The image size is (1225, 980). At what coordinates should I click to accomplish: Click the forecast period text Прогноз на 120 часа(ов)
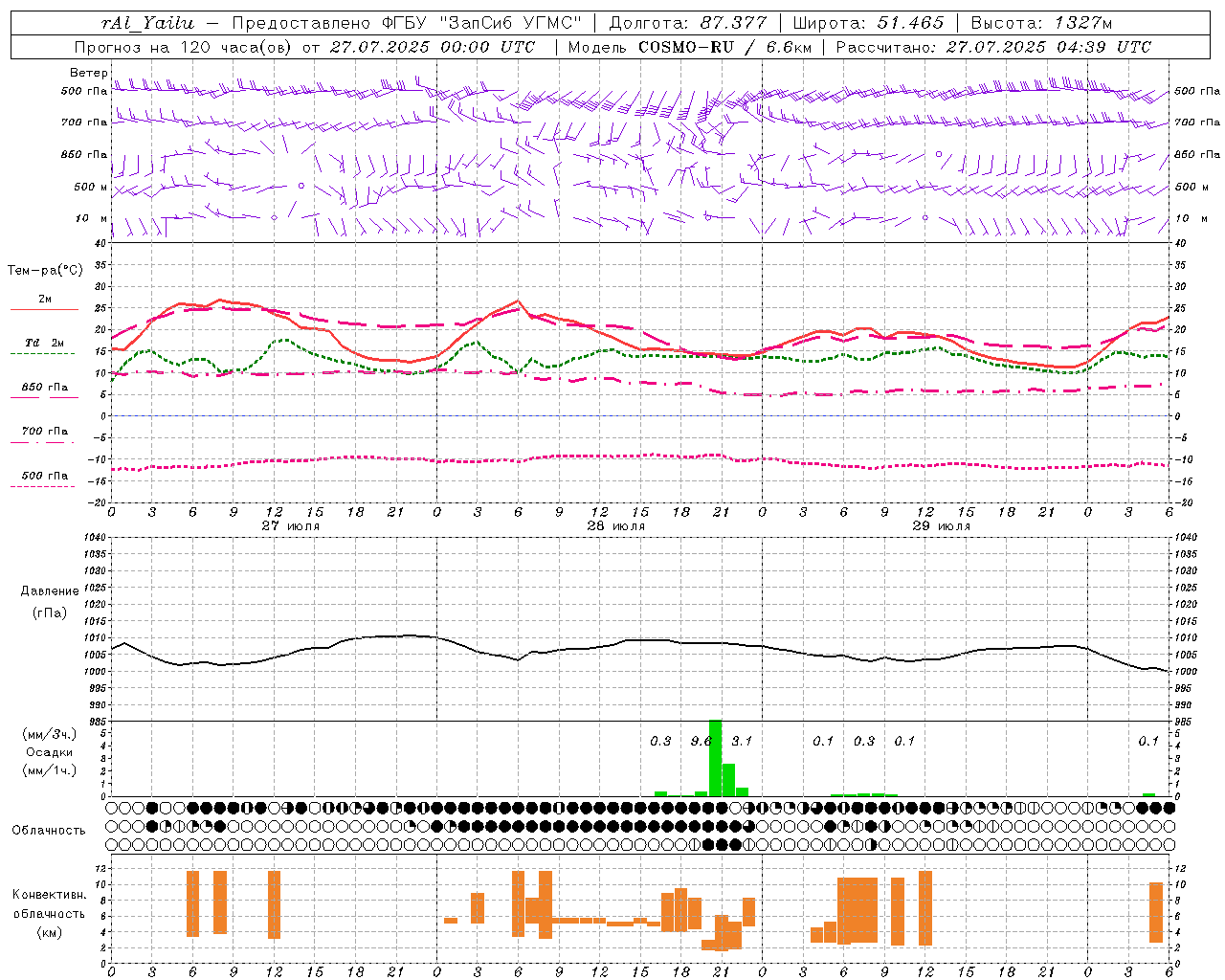pyautogui.click(x=184, y=47)
